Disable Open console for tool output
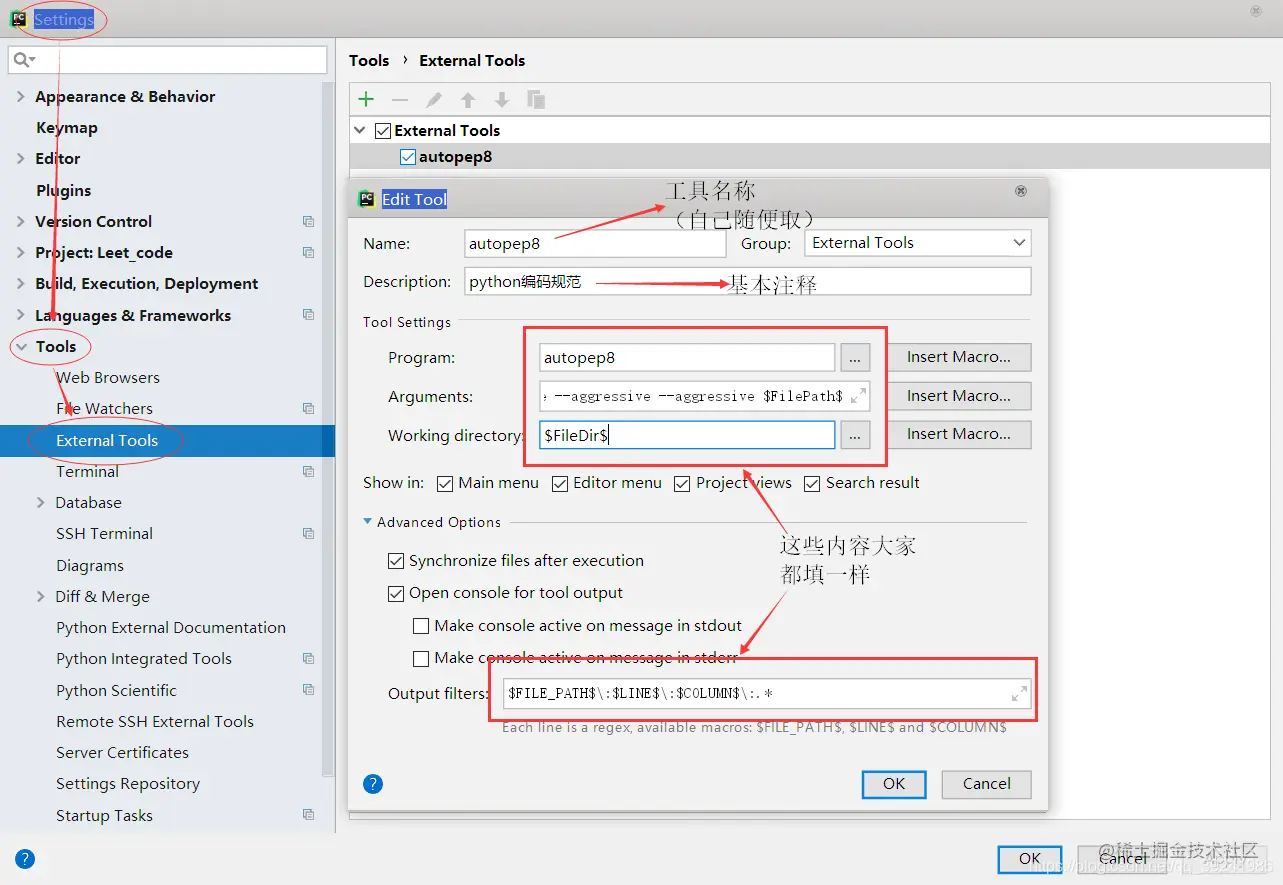 pyautogui.click(x=396, y=594)
